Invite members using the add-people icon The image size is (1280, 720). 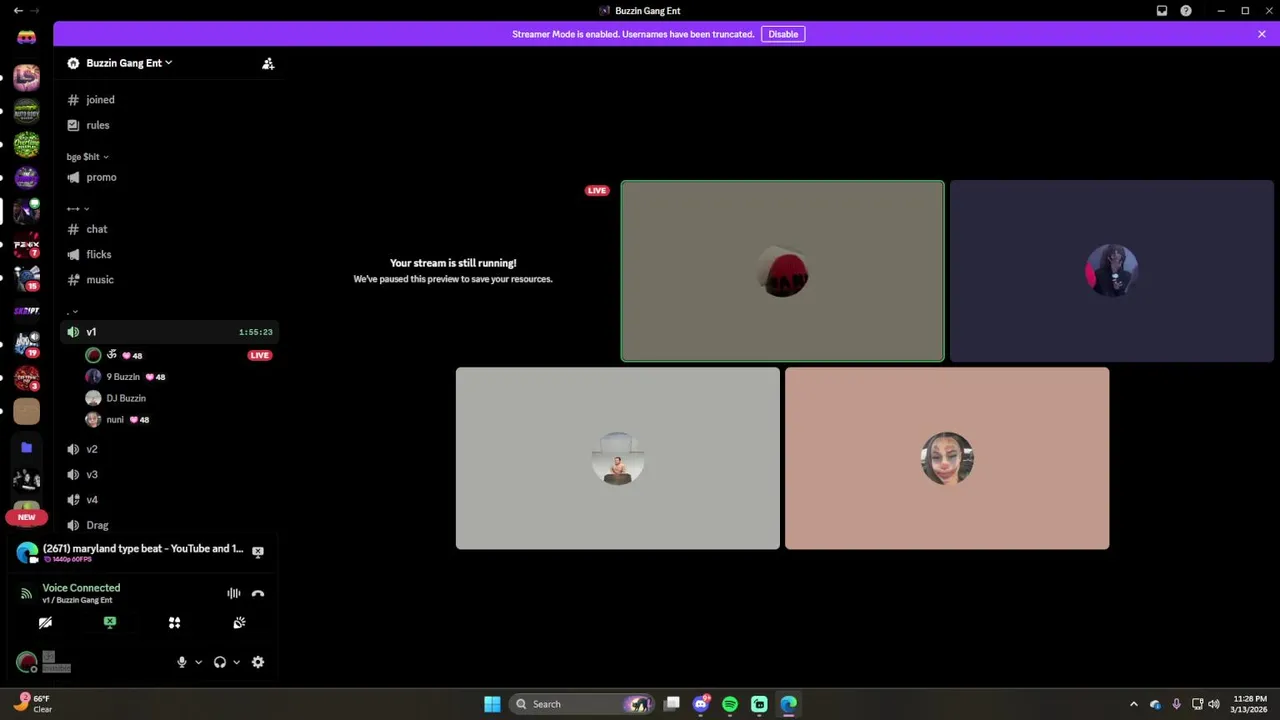click(268, 63)
